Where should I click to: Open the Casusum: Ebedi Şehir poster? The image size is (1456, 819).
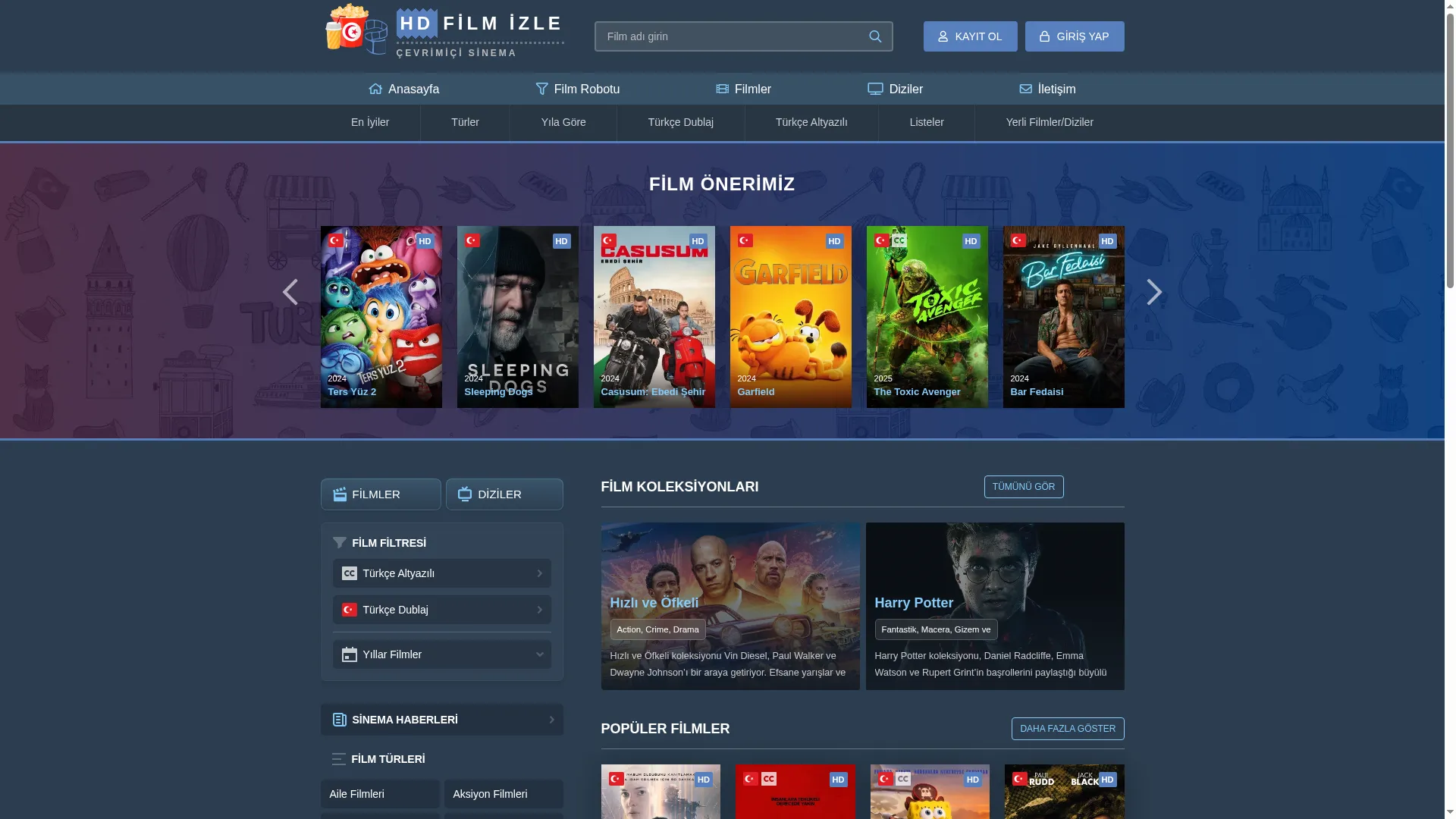(x=654, y=317)
